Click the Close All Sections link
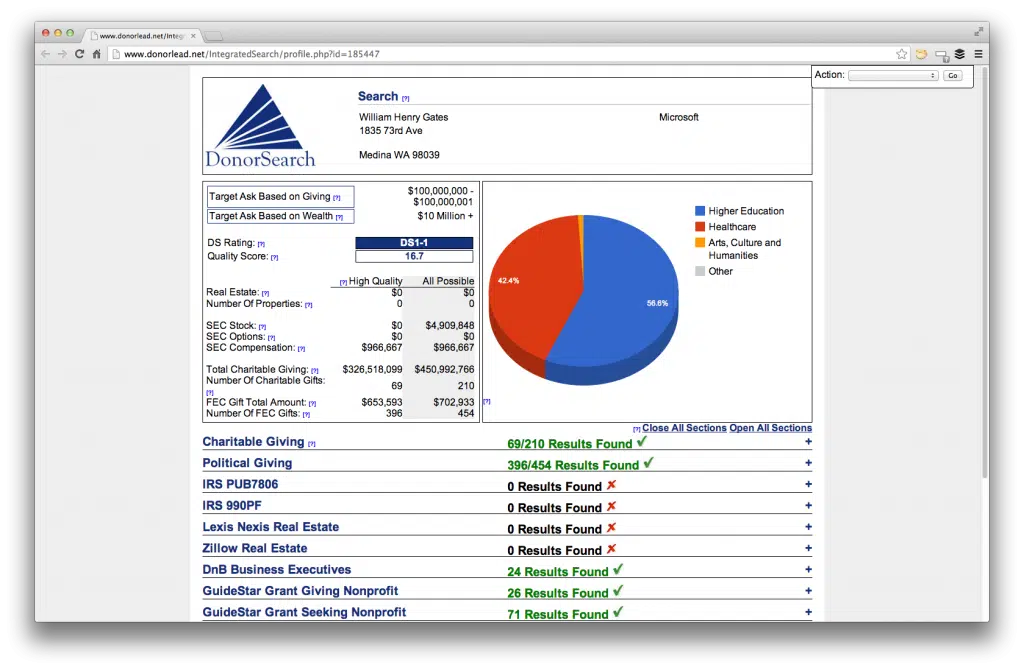 point(684,428)
